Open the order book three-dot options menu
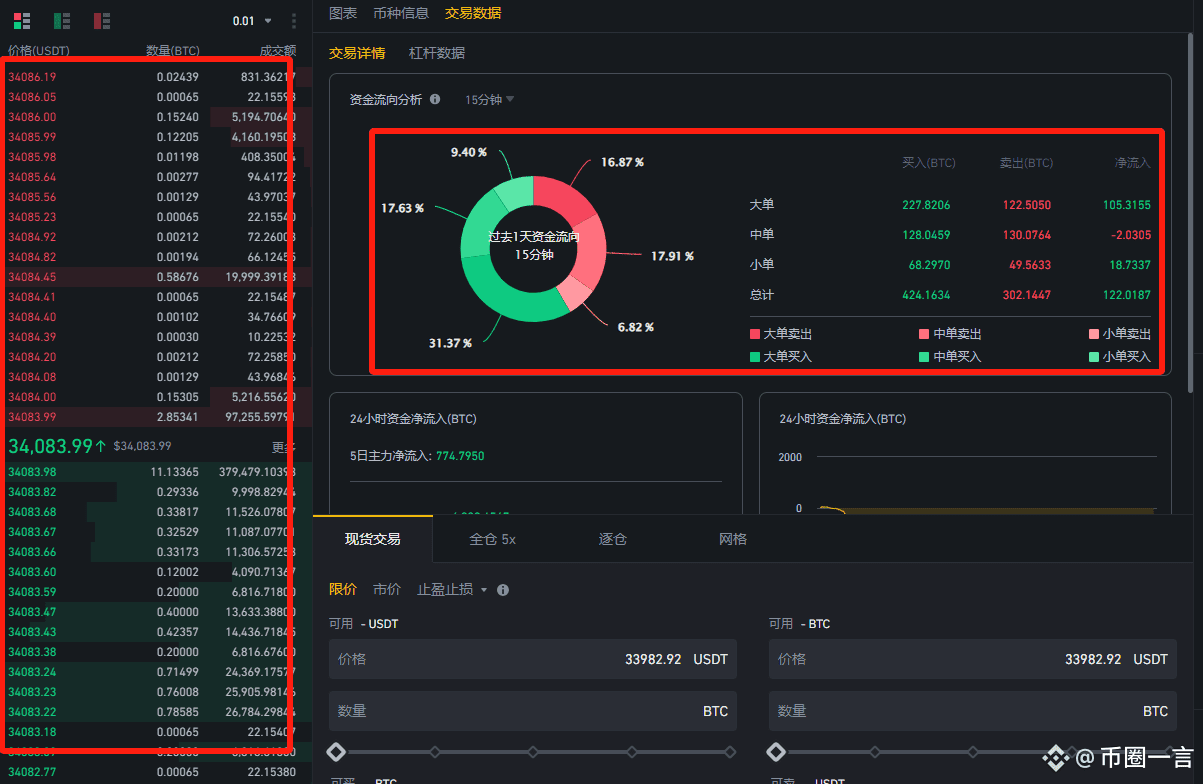This screenshot has height=784, width=1203. (x=293, y=21)
